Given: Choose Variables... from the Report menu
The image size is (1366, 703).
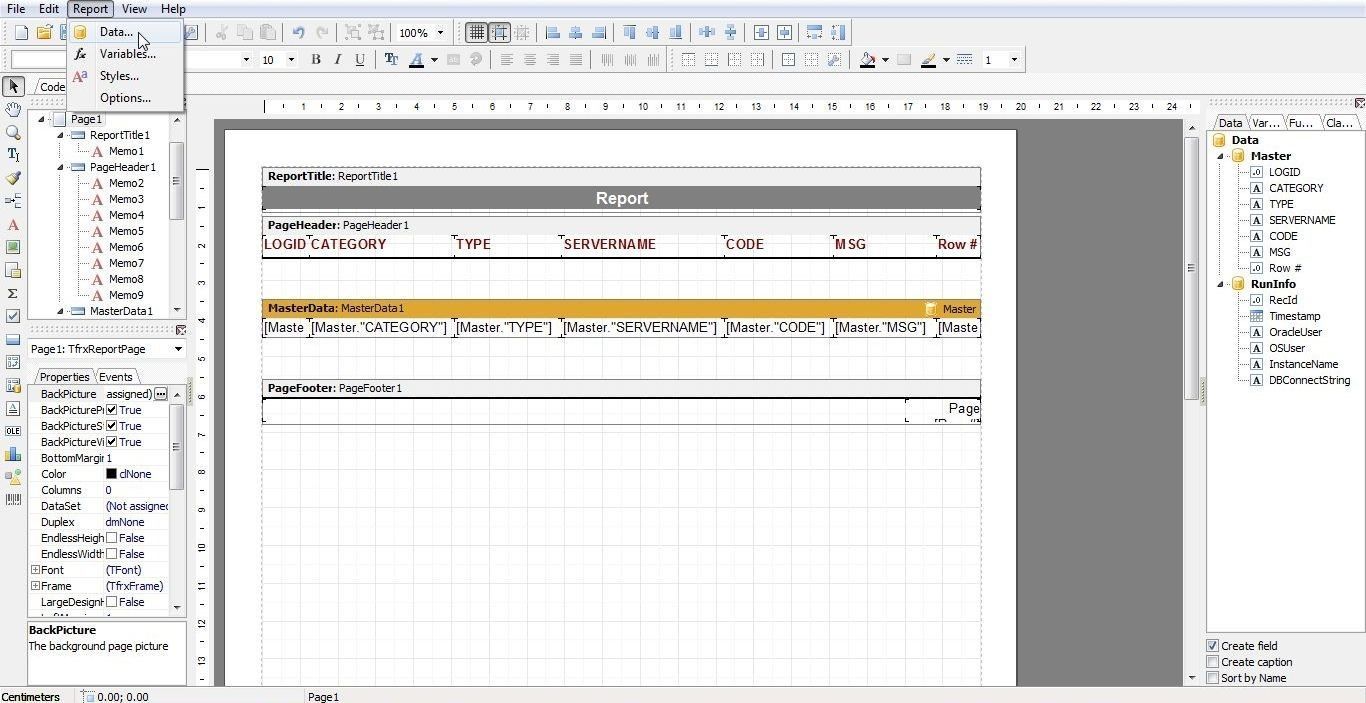Looking at the screenshot, I should tap(126, 54).
